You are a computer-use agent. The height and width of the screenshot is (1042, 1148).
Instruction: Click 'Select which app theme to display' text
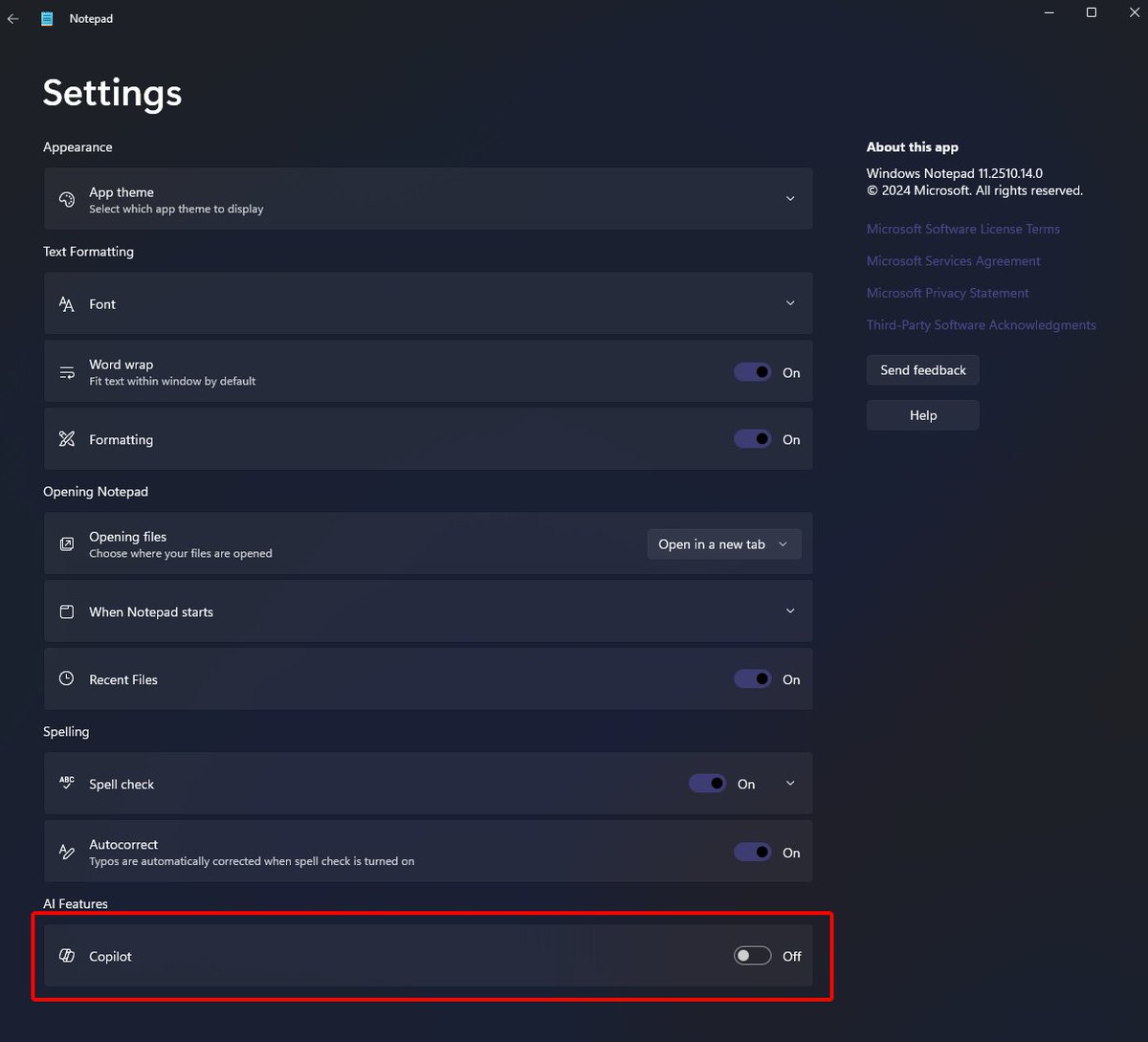click(x=176, y=209)
